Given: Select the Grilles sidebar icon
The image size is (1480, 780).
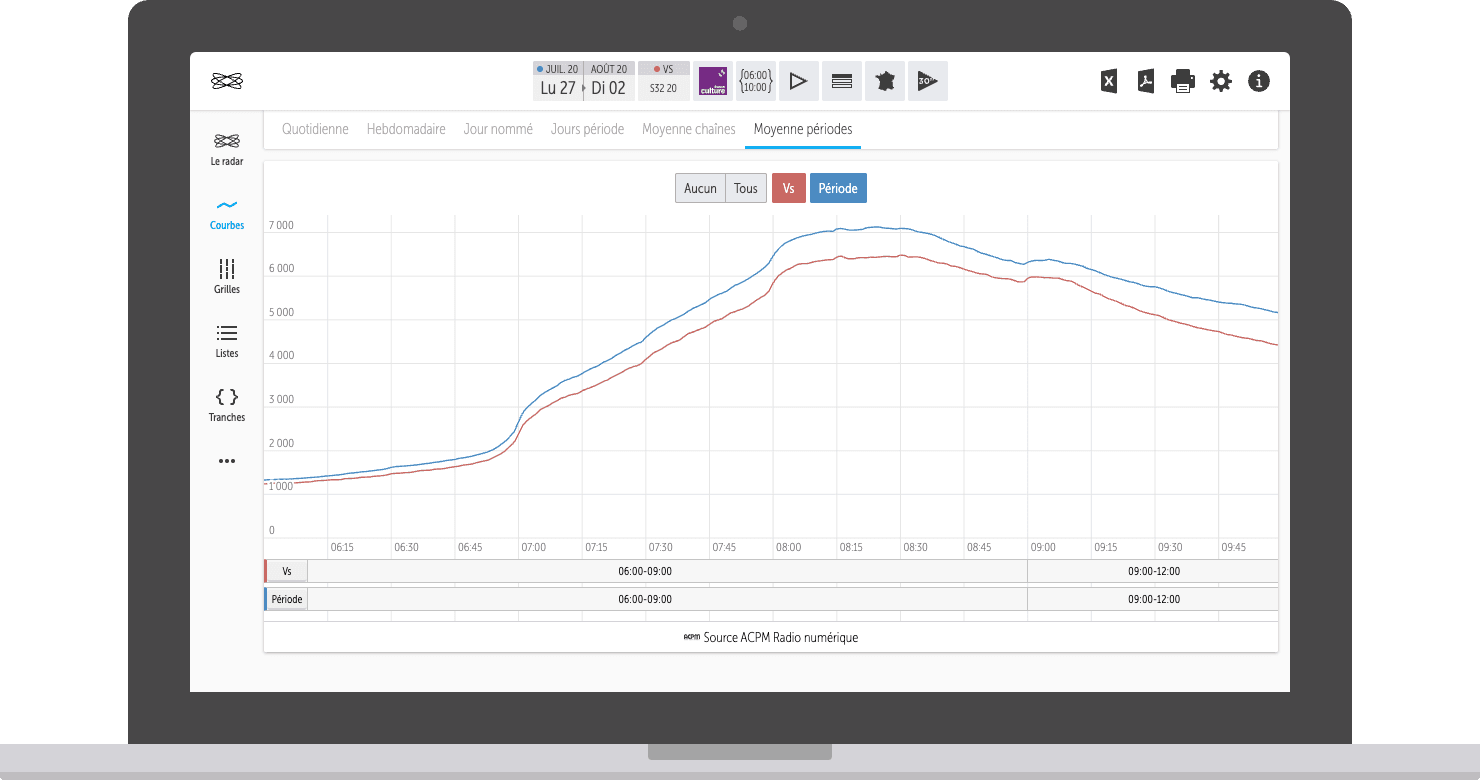Looking at the screenshot, I should [227, 276].
